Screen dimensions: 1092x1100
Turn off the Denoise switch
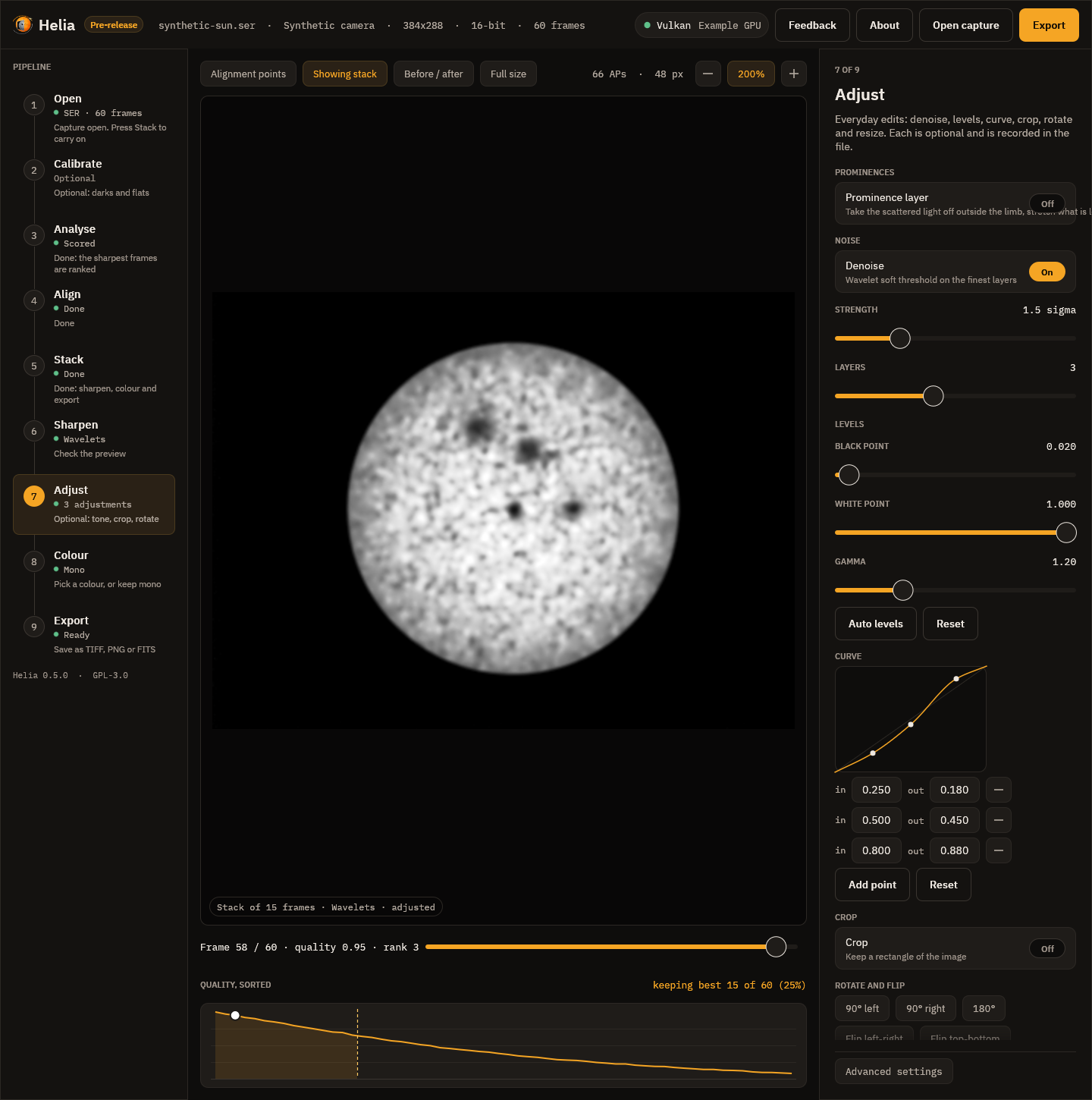(x=1046, y=272)
